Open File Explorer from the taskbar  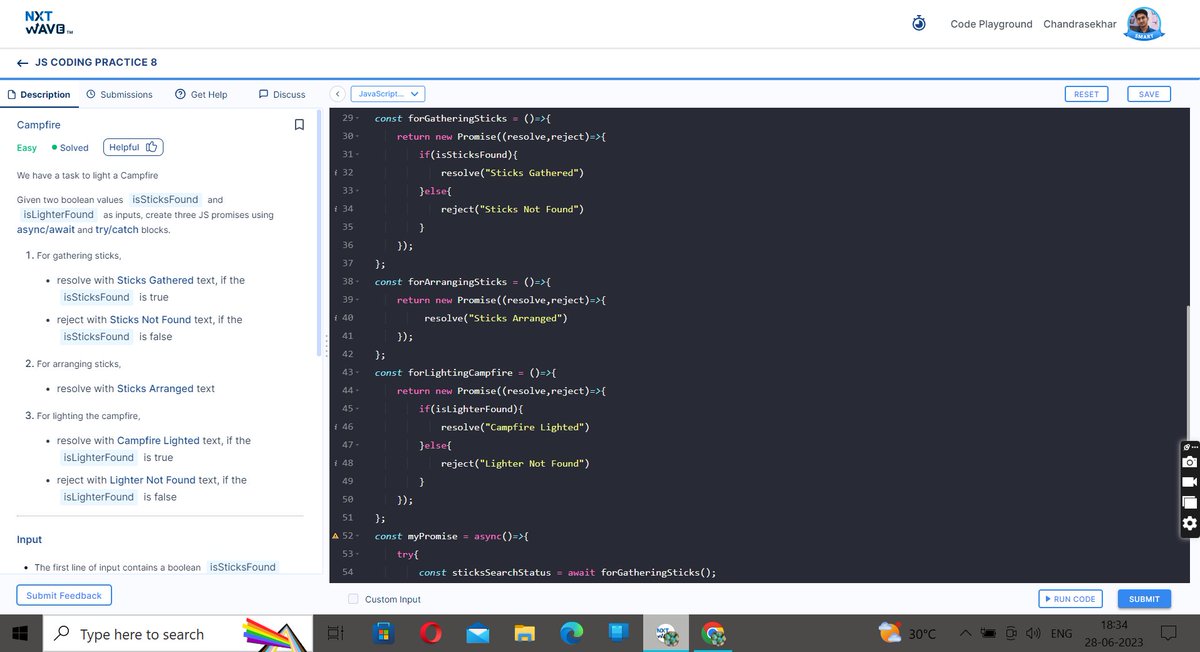click(x=525, y=633)
